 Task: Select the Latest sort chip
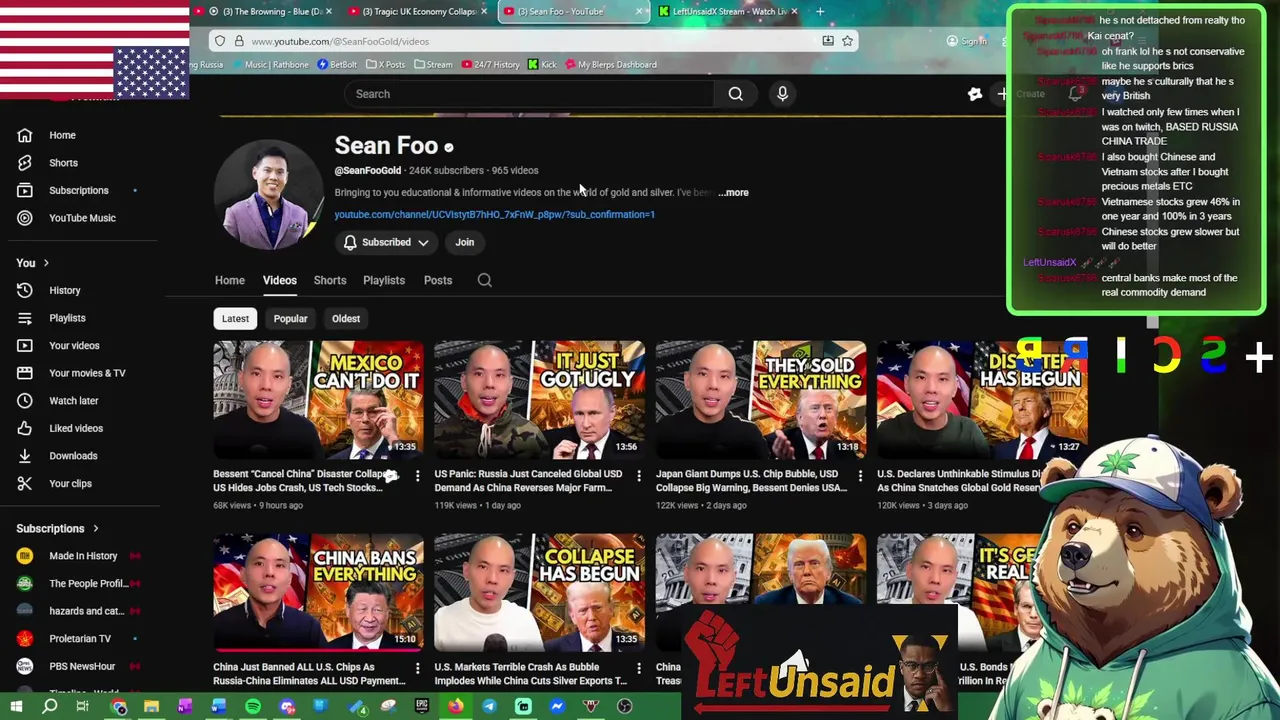(235, 318)
